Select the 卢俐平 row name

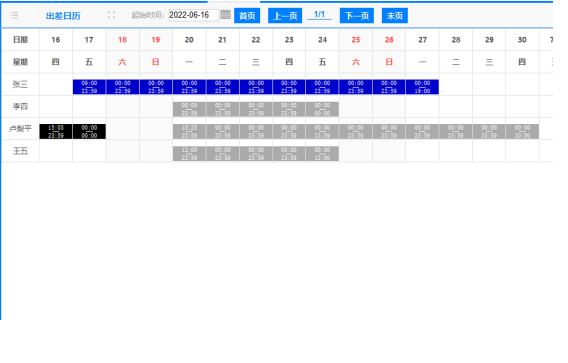click(x=20, y=129)
